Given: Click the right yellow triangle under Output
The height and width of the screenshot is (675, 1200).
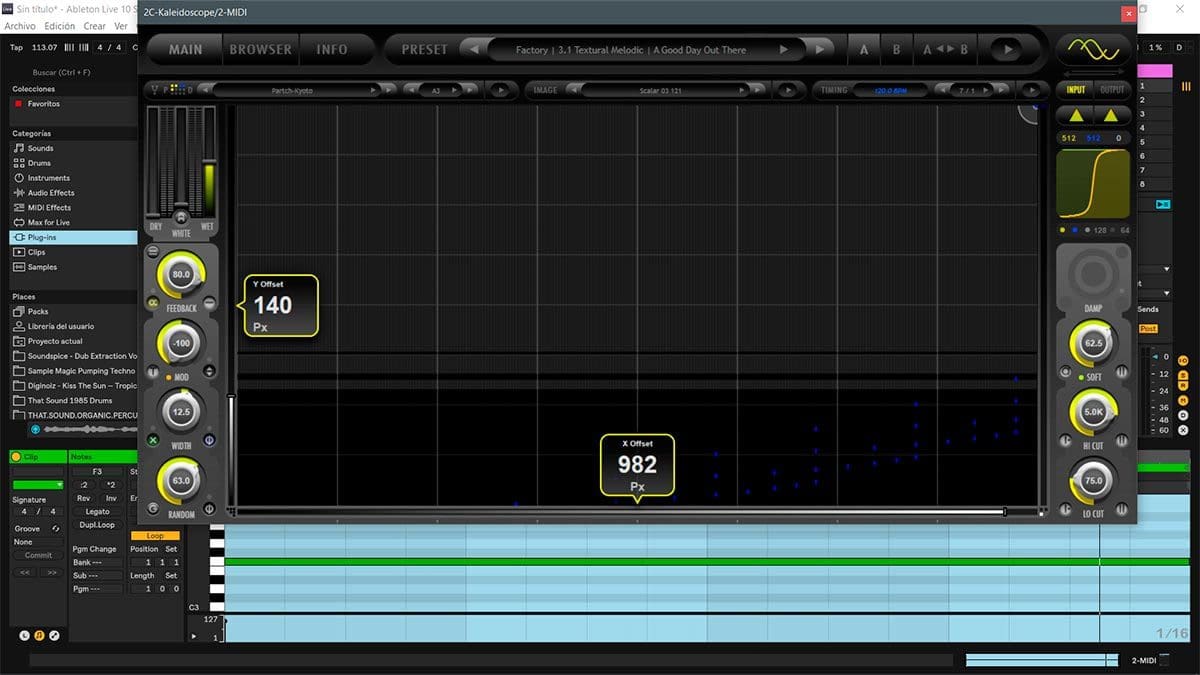Looking at the screenshot, I should coord(1111,115).
